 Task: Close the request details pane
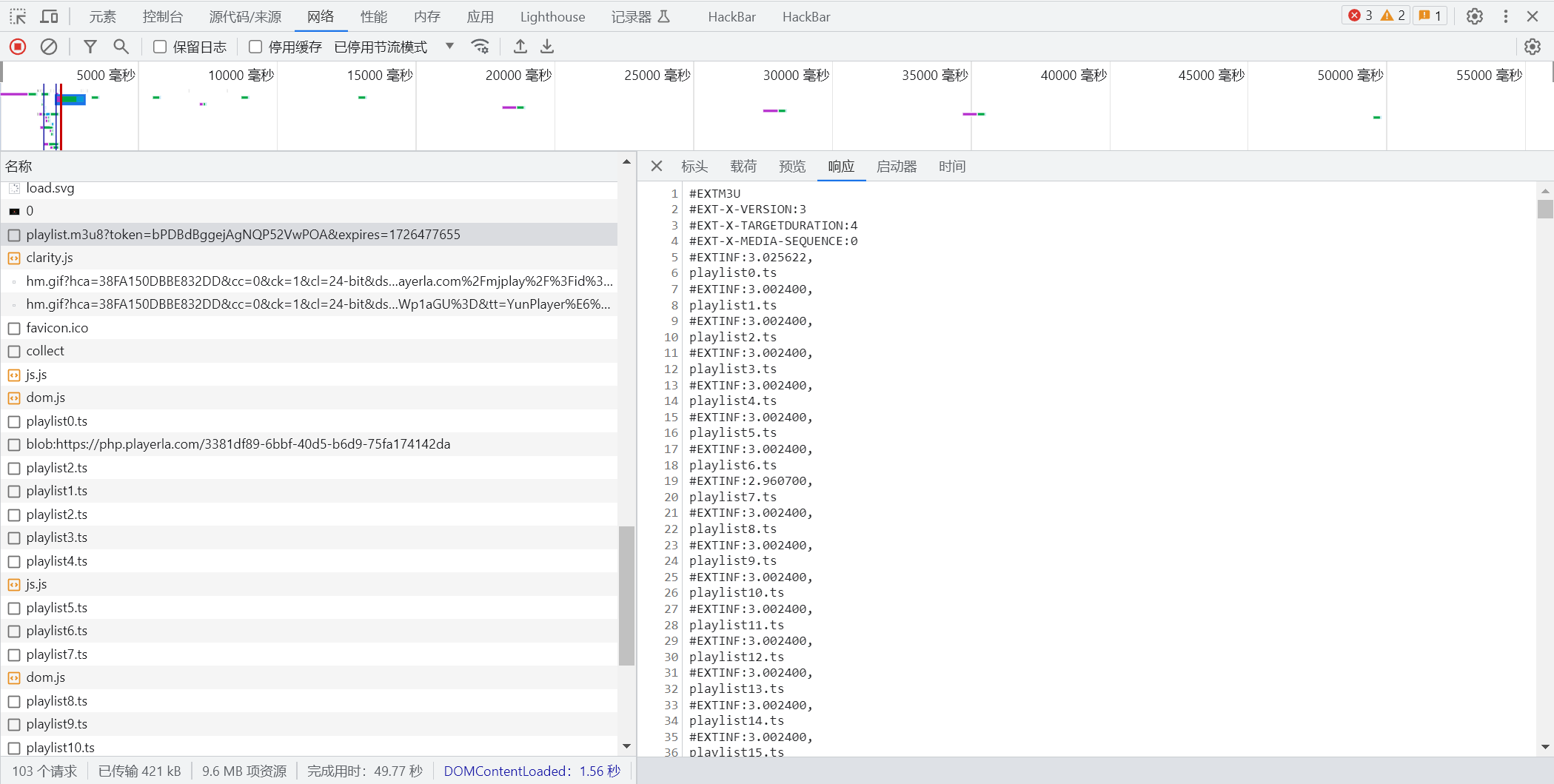click(x=657, y=167)
